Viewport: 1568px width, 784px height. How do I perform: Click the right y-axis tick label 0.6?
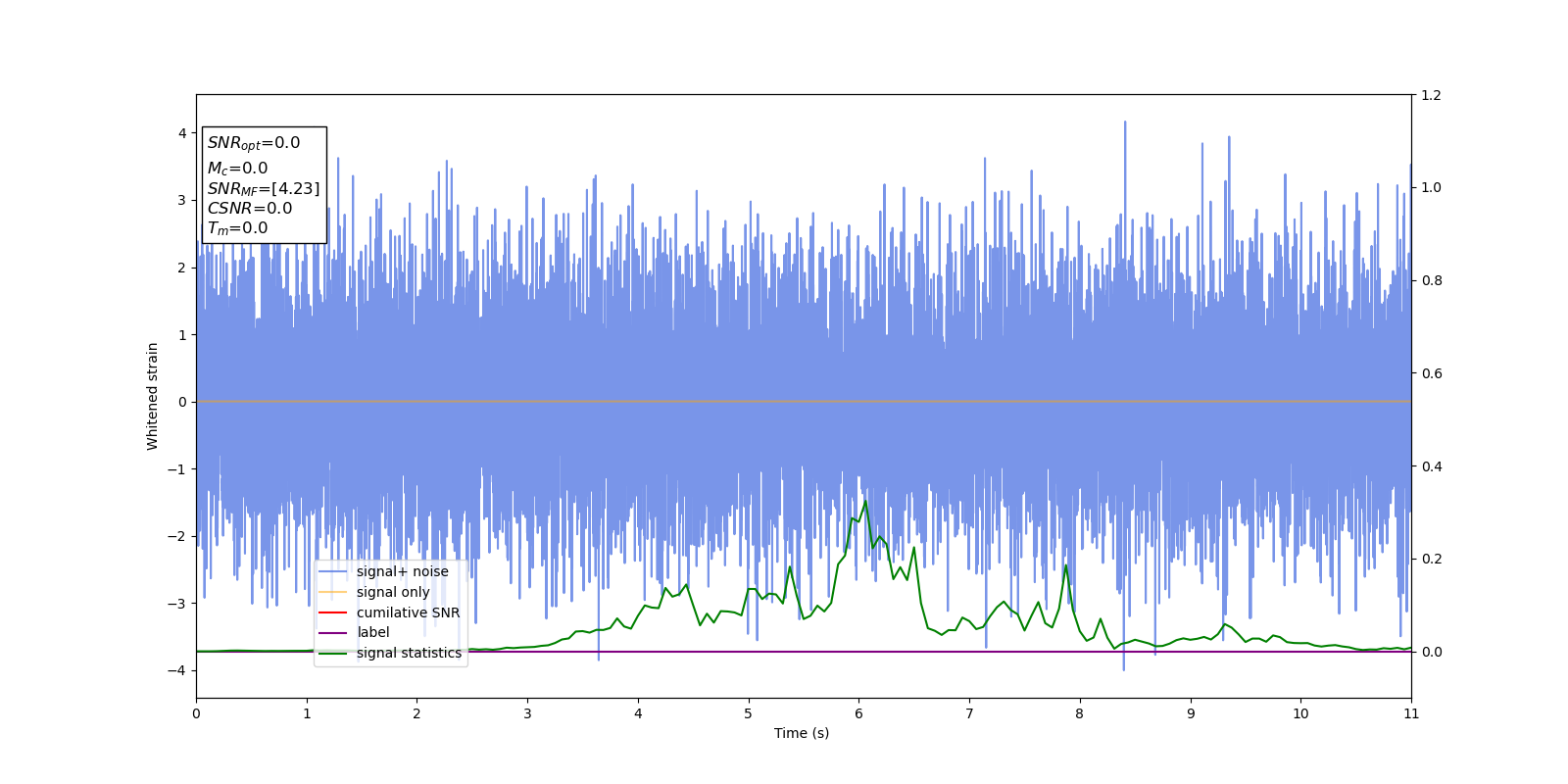[x=1432, y=373]
